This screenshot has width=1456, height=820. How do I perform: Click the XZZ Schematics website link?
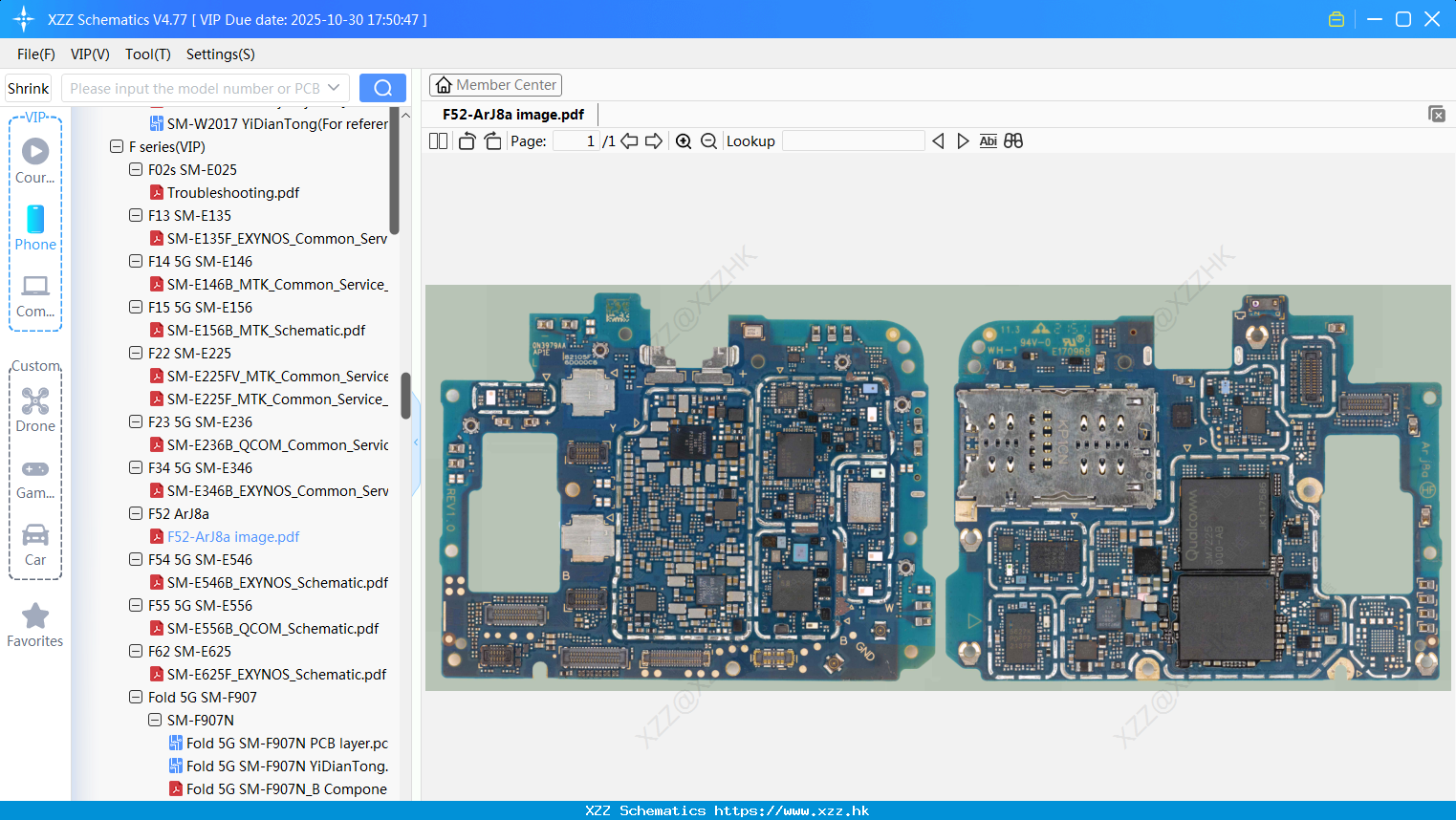pos(792,810)
